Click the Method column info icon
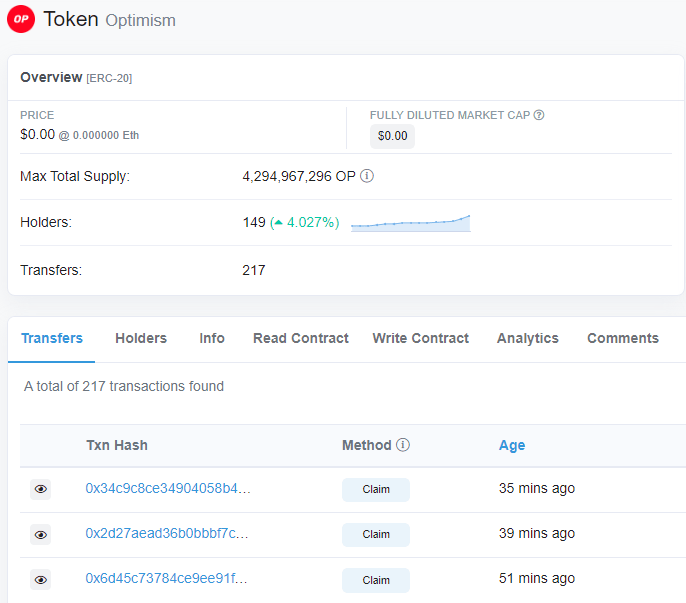 click(403, 445)
